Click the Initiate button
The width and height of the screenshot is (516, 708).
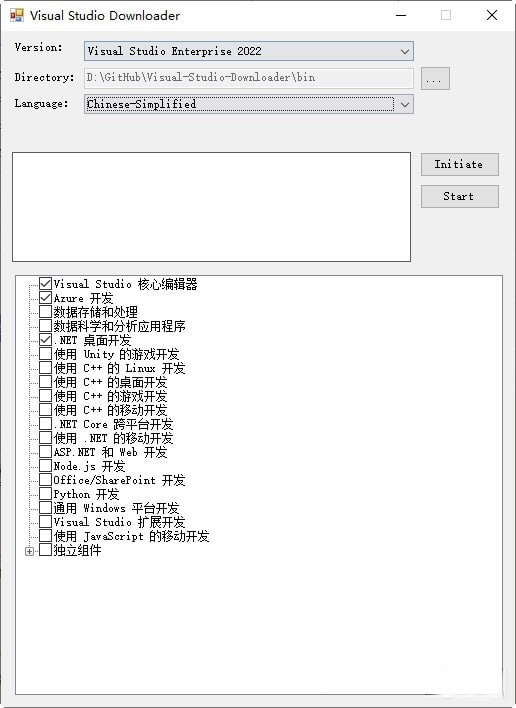(460, 164)
